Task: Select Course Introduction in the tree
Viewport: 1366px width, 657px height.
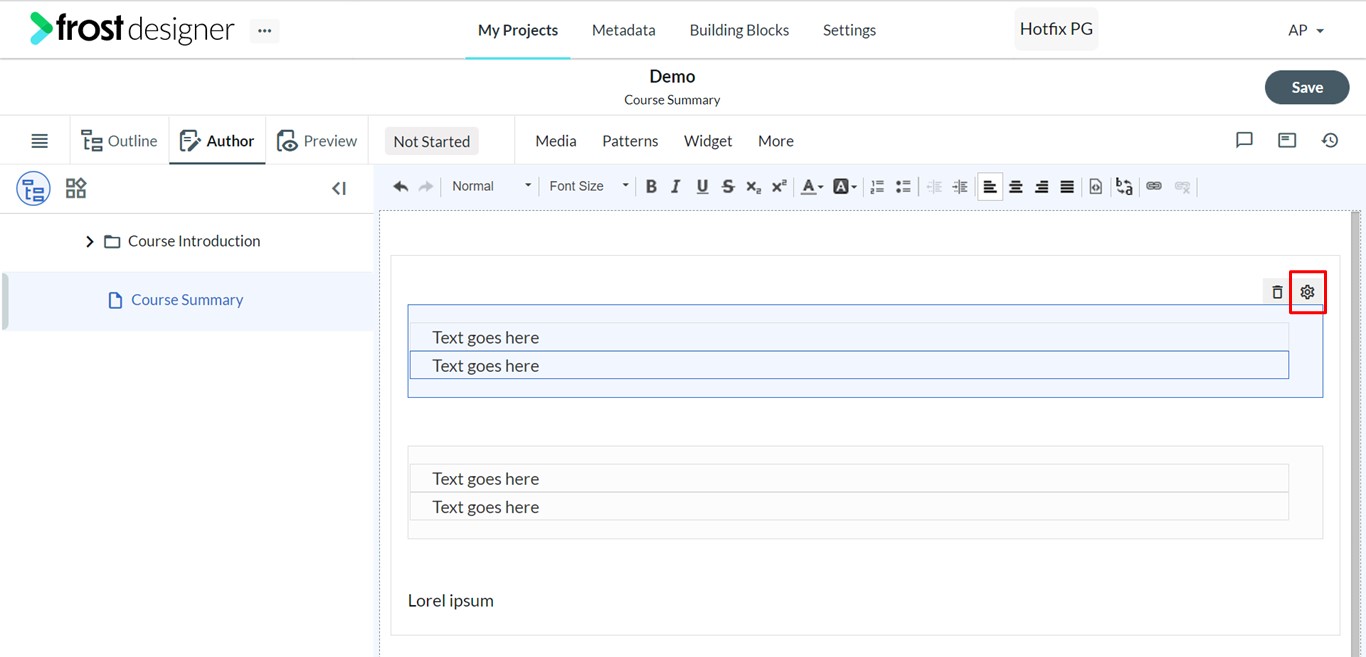Action: (x=194, y=241)
